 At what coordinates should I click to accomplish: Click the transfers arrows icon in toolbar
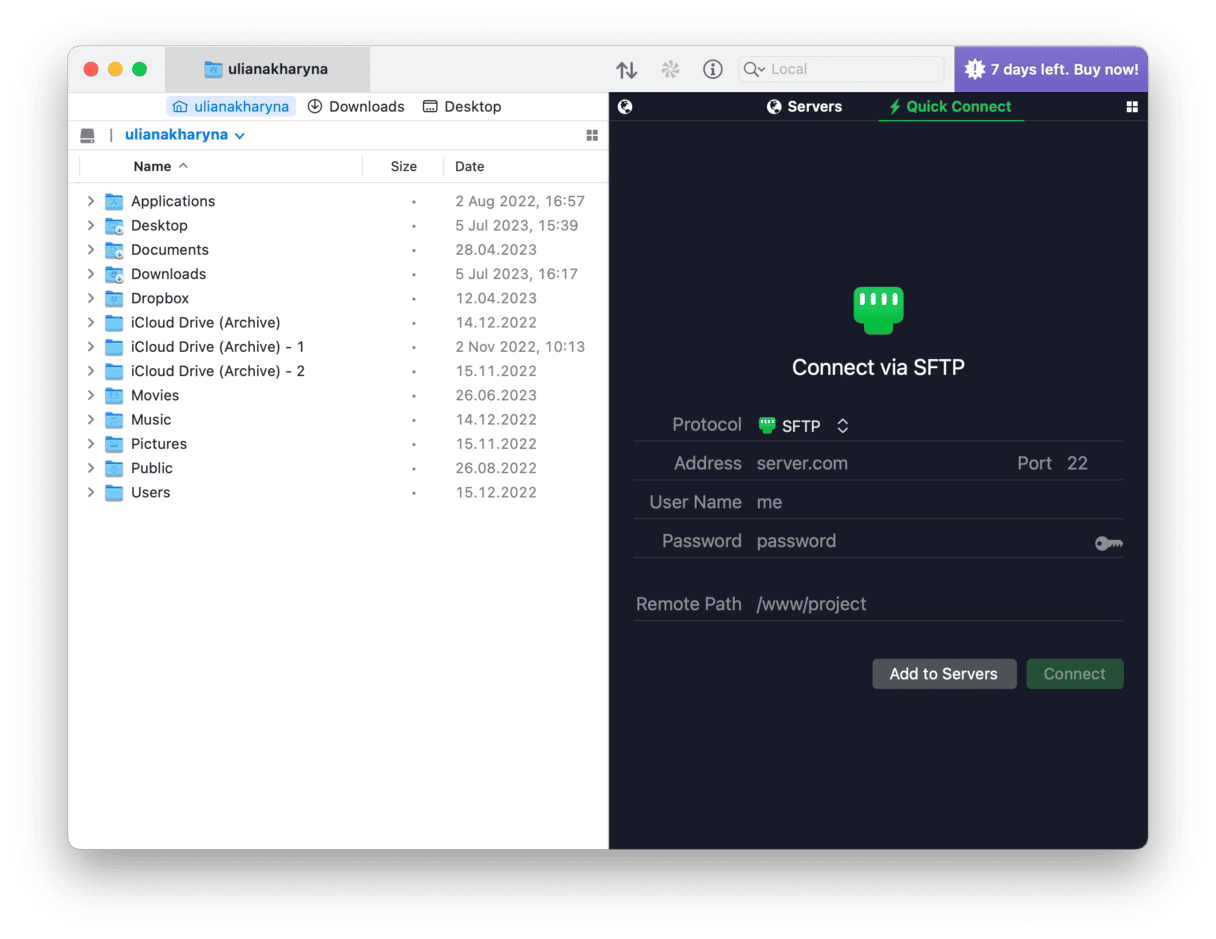point(626,70)
